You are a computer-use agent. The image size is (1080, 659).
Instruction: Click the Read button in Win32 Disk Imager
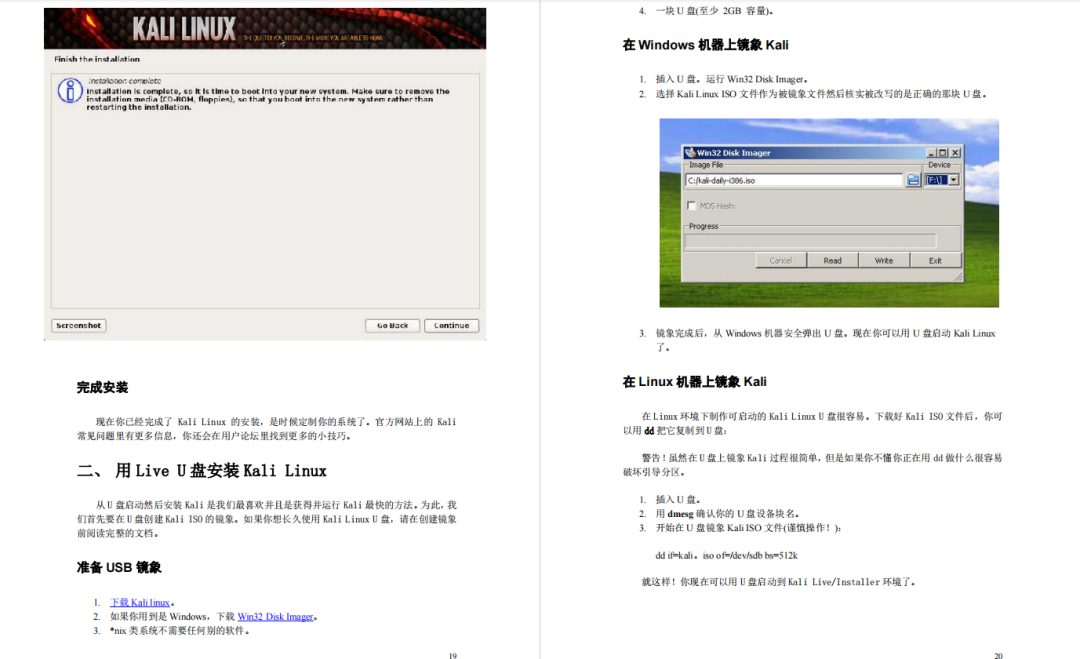tap(832, 260)
